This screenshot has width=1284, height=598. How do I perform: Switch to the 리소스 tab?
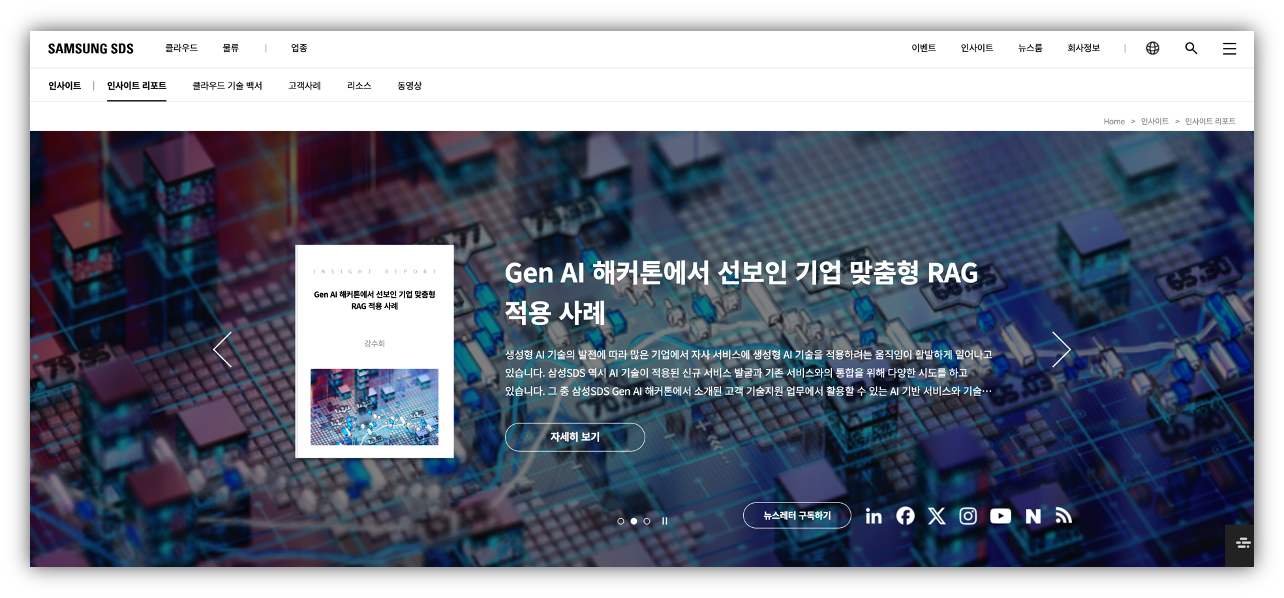(359, 86)
